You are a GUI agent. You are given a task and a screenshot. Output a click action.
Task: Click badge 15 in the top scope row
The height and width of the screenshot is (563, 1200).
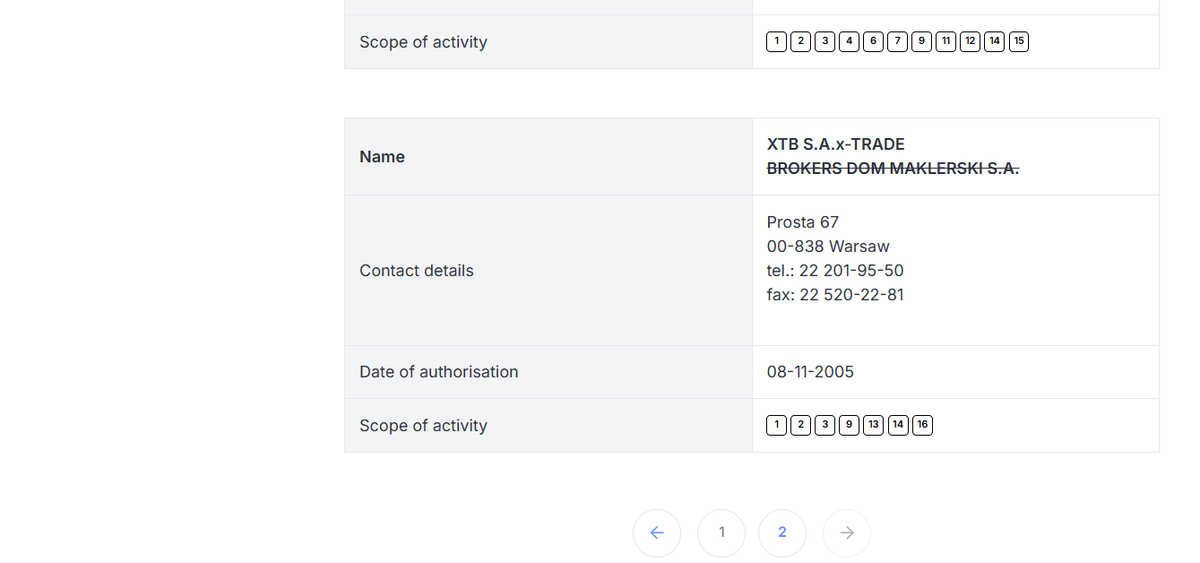click(x=1019, y=41)
